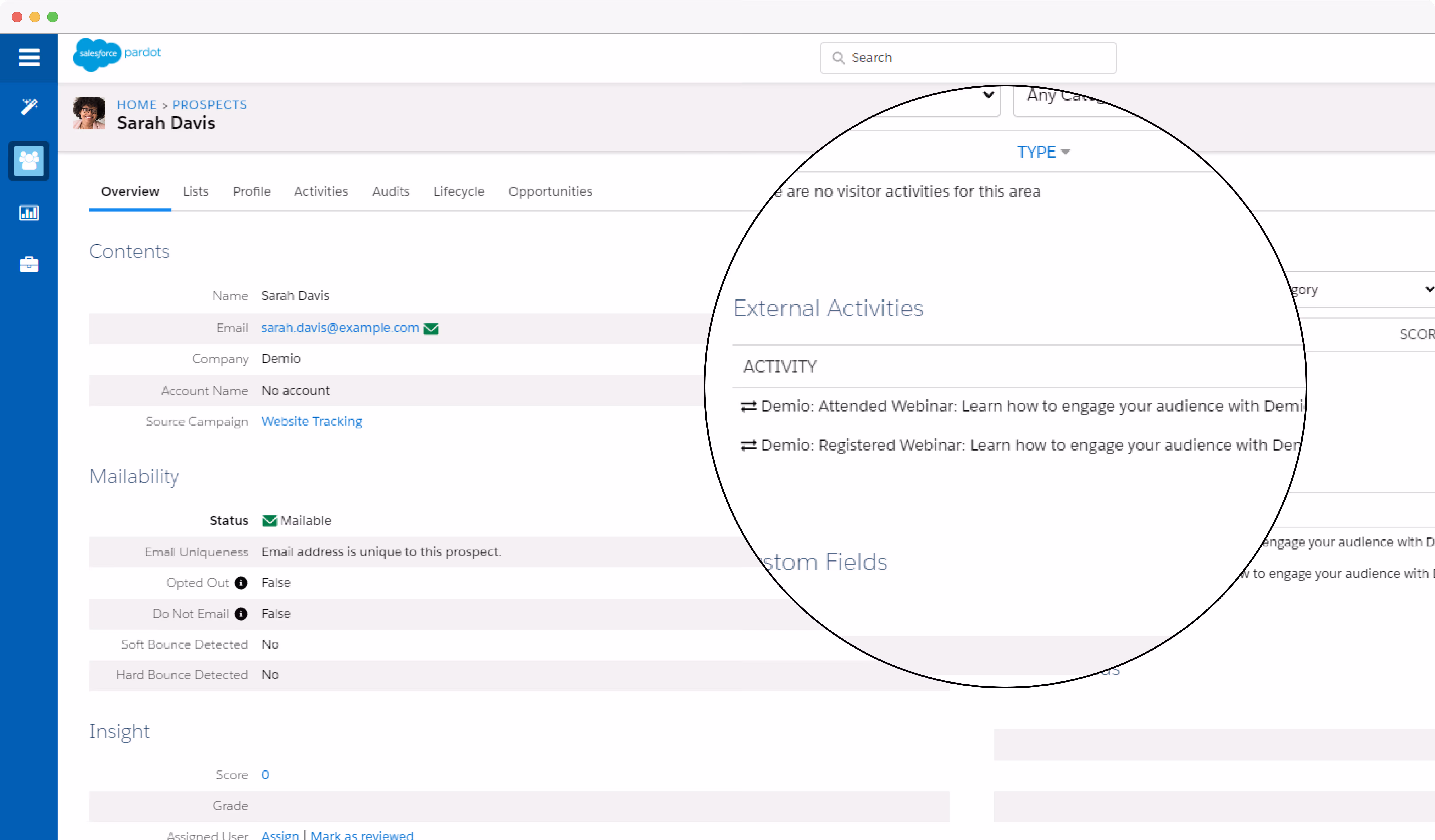Screen dimensions: 1435x840
Task: Open the Reports chart sidebar icon
Action: coord(29,213)
